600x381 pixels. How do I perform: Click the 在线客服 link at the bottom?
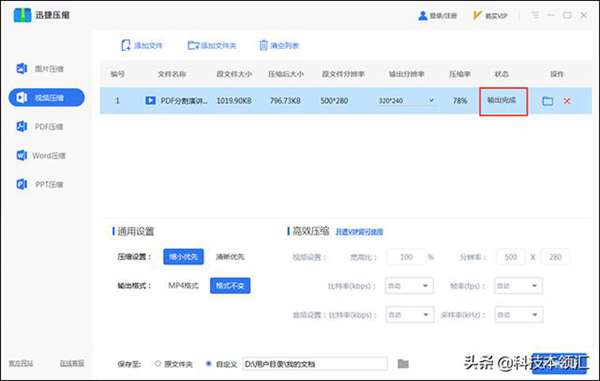(72, 363)
